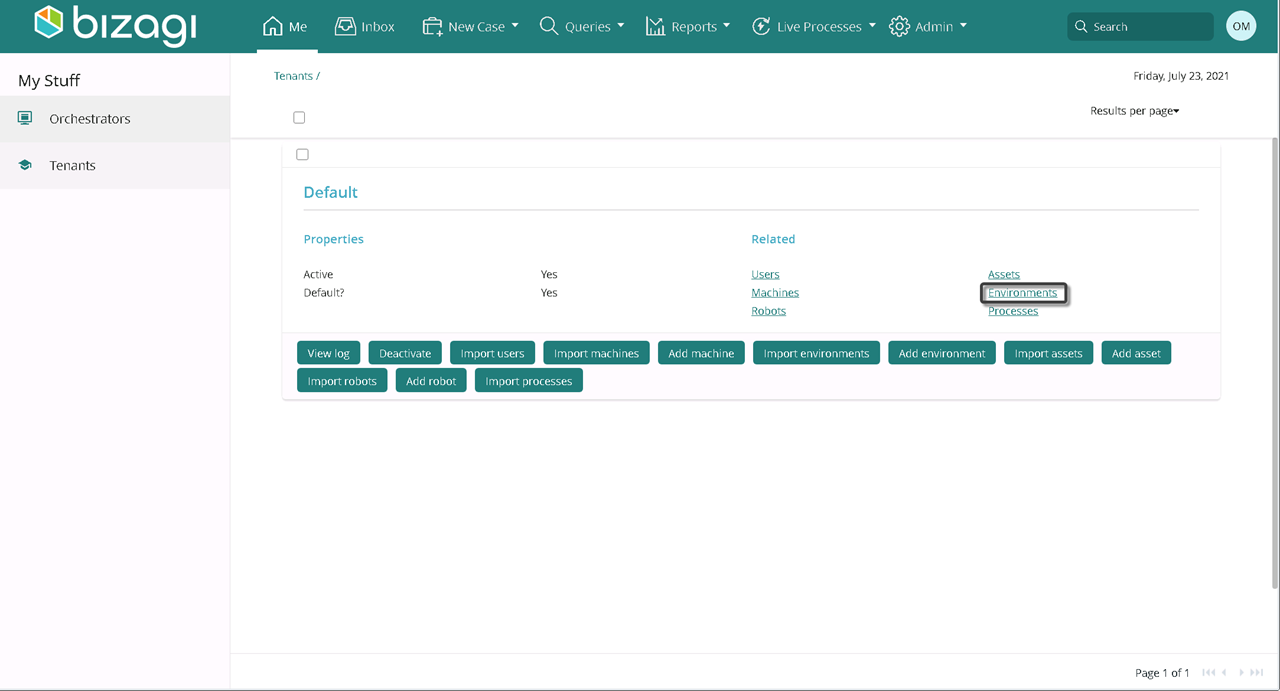Click the Import users button
1280x691 pixels.
(x=492, y=353)
